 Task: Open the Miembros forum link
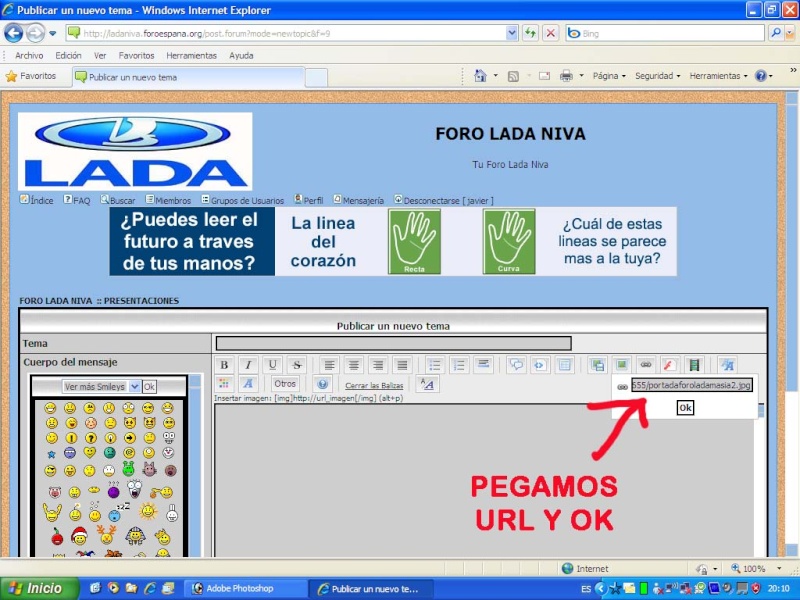(168, 200)
